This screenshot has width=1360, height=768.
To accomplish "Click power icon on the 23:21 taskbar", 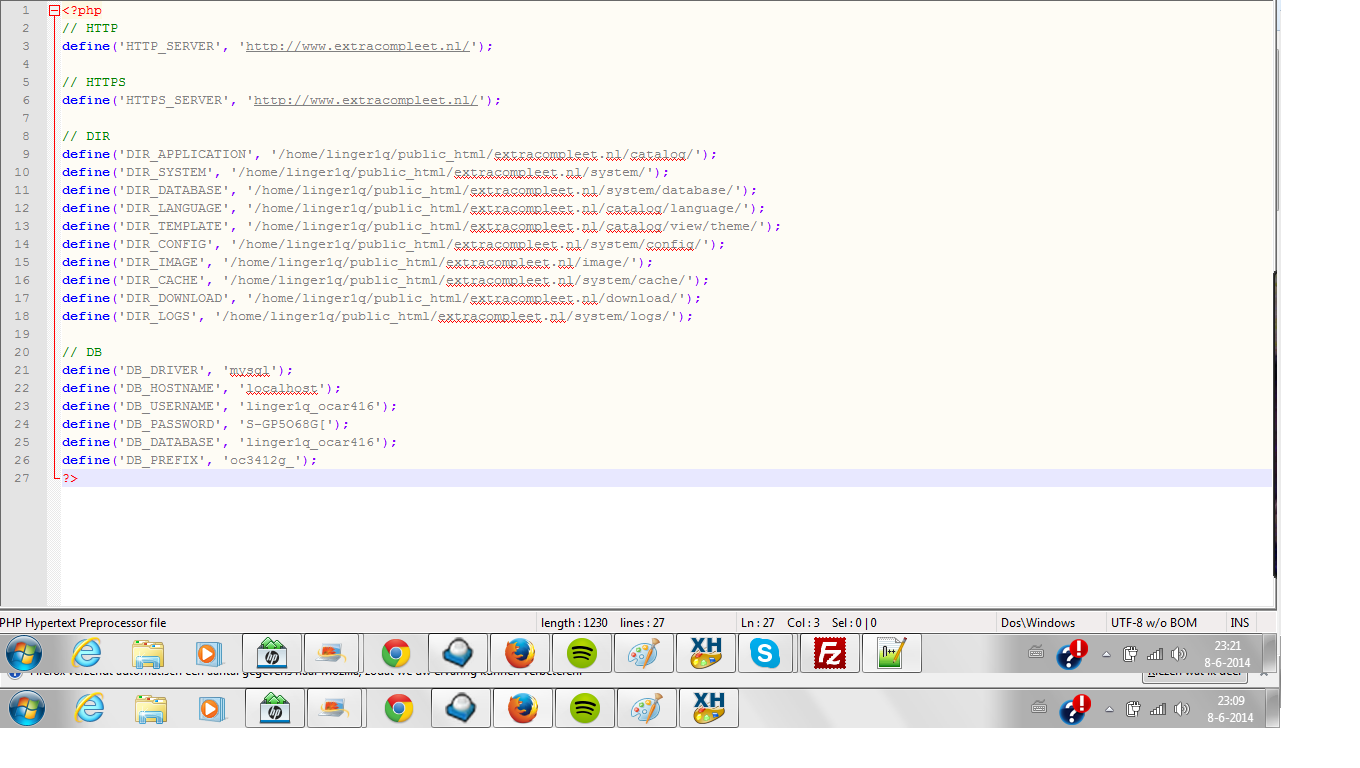I will pyautogui.click(x=1131, y=654).
